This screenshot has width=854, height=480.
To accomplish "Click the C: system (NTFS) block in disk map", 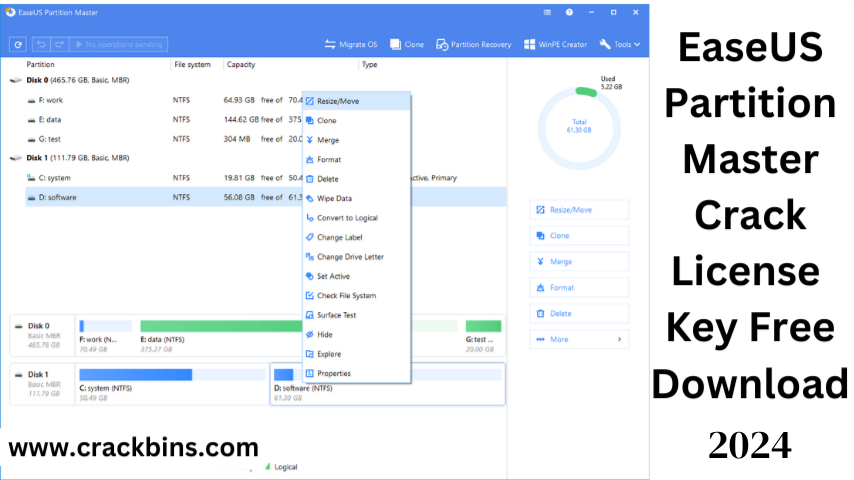I will click(x=172, y=385).
